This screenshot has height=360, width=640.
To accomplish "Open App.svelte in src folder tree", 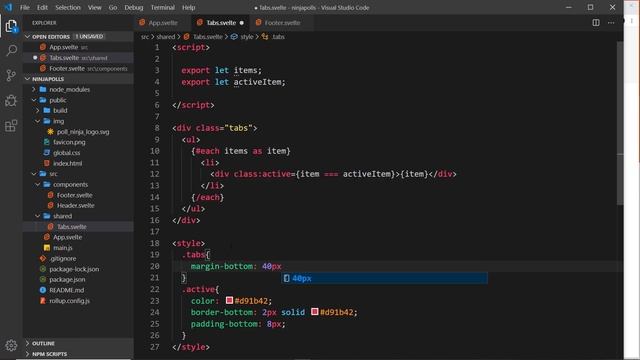I will click(67, 237).
